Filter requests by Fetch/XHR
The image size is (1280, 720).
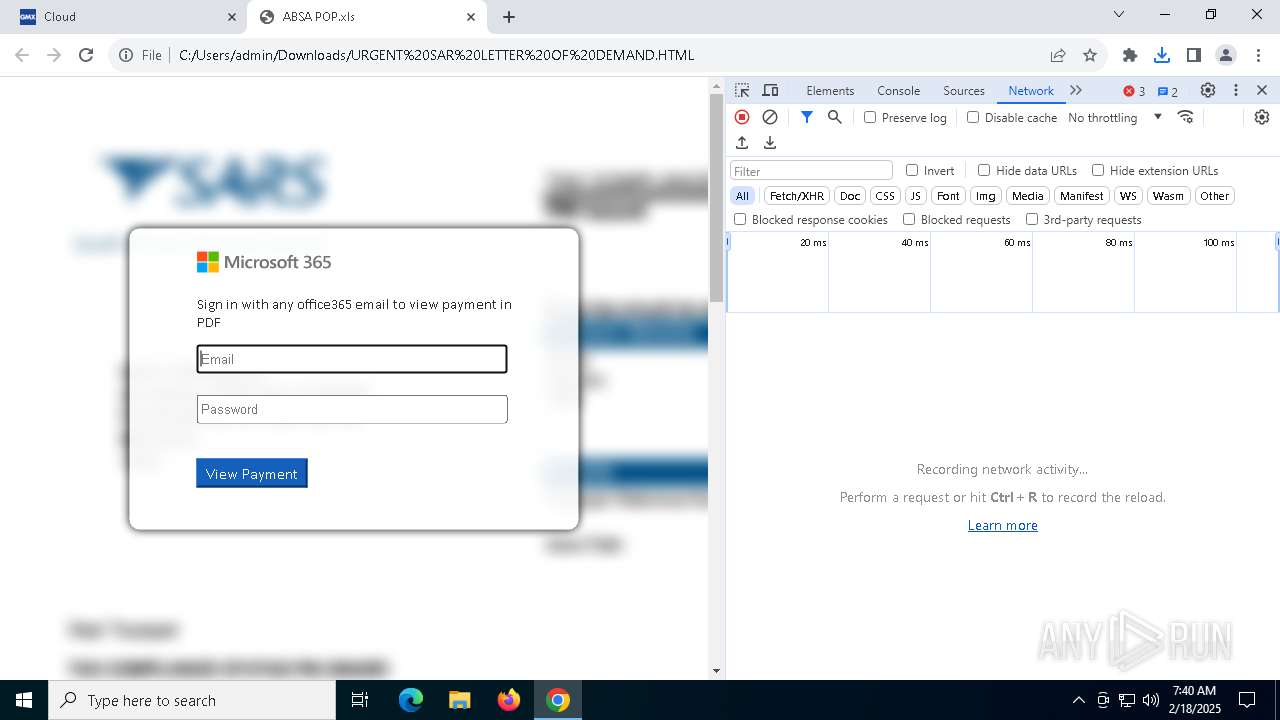tap(797, 196)
